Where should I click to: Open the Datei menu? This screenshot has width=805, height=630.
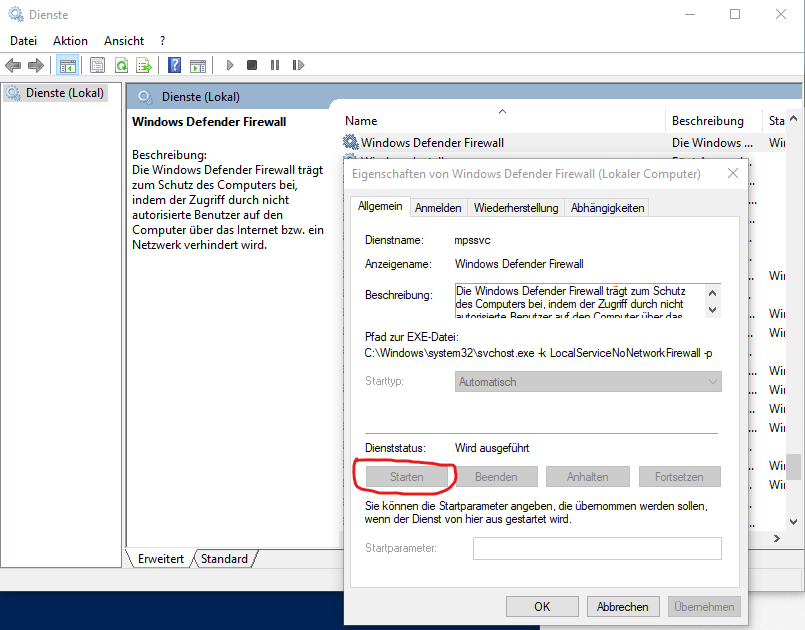pyautogui.click(x=24, y=41)
